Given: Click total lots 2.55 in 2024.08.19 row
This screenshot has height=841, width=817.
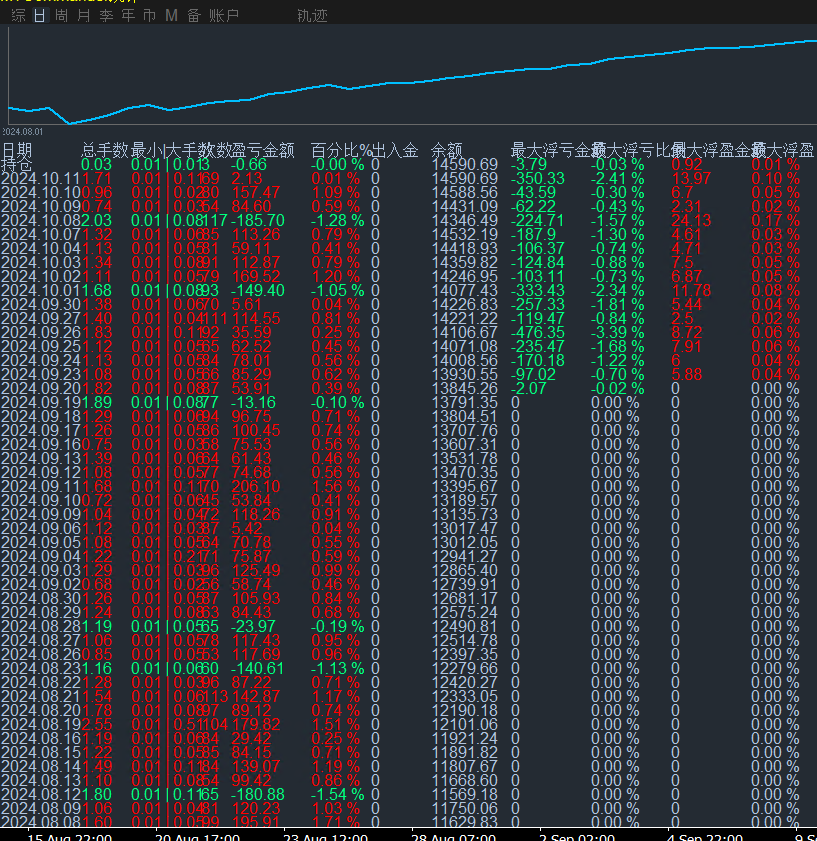Looking at the screenshot, I should [x=97, y=724].
